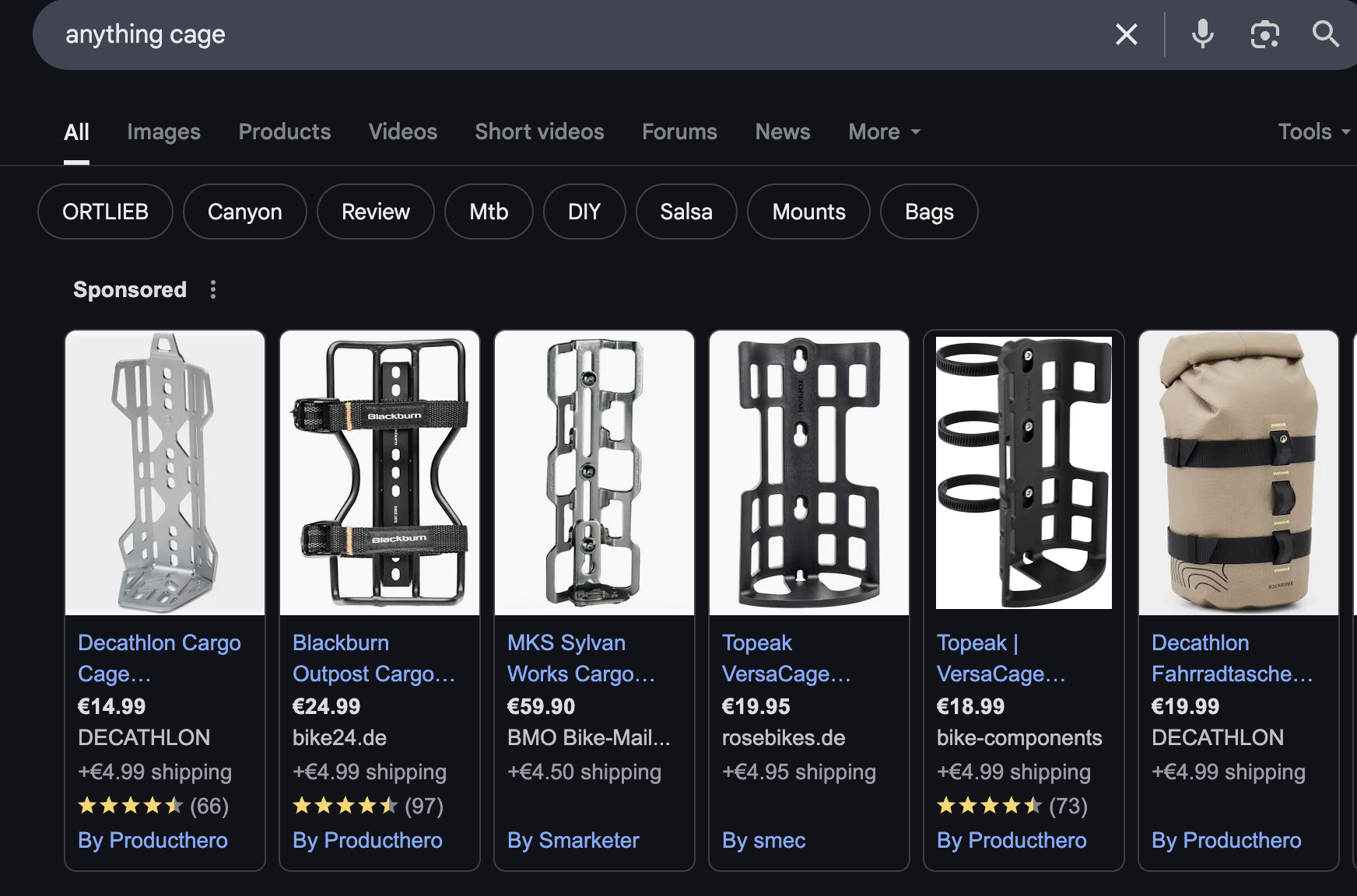Click the Topeak 73-review star rating
This screenshot has width=1357, height=896.
pos(1012,806)
